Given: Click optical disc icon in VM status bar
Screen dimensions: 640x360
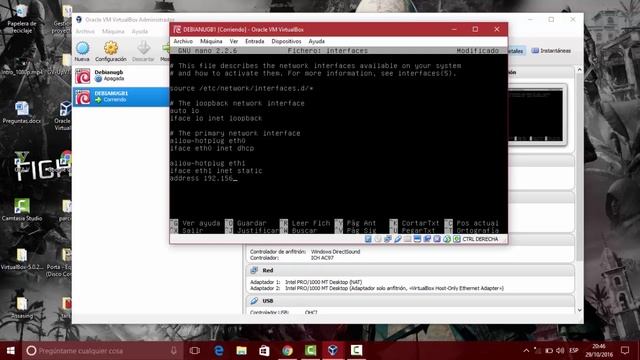Looking at the screenshot, I should 378,239.
